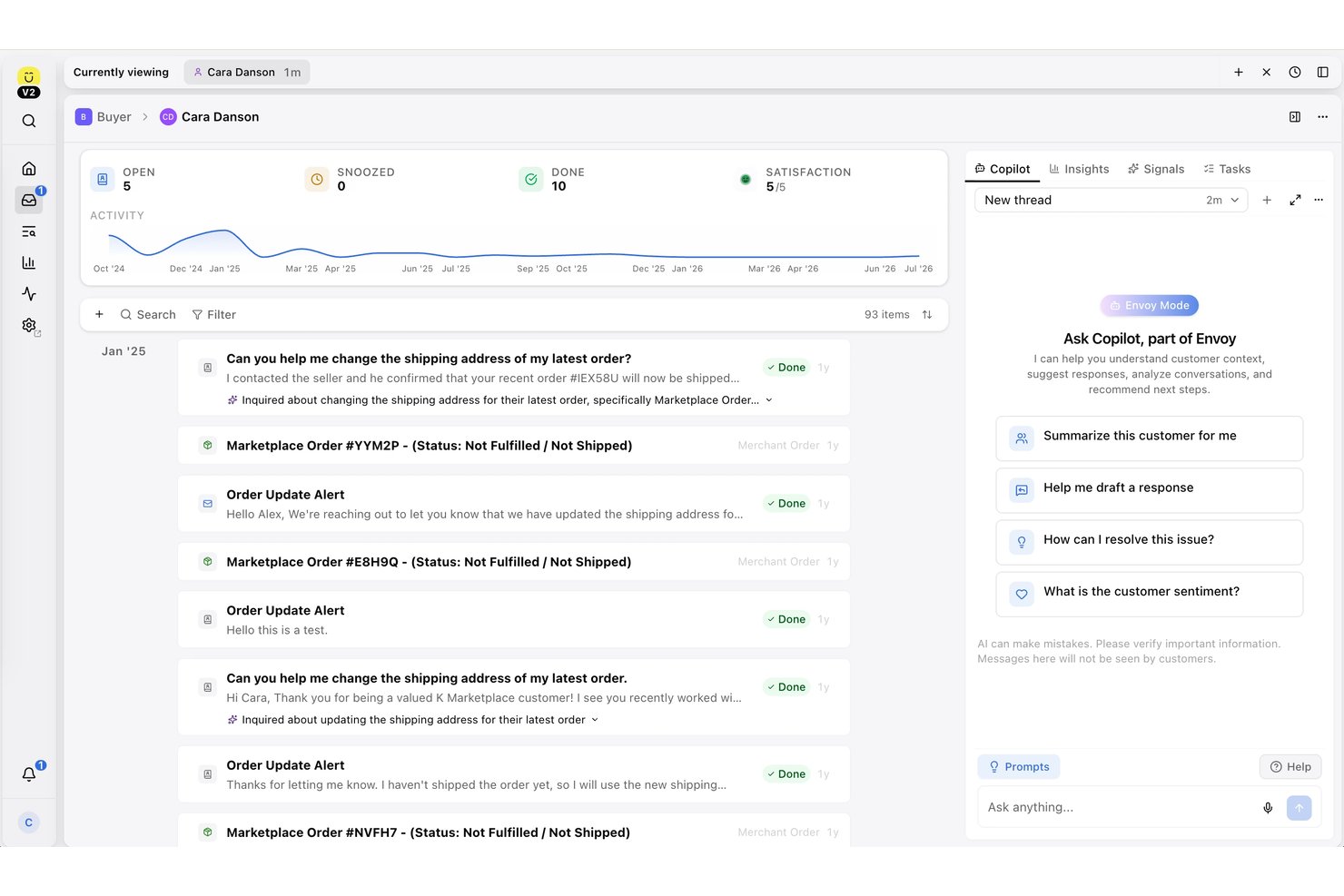This screenshot has width=1344, height=896.
Task: Open the inbox icon with notification badge
Action: tap(29, 200)
